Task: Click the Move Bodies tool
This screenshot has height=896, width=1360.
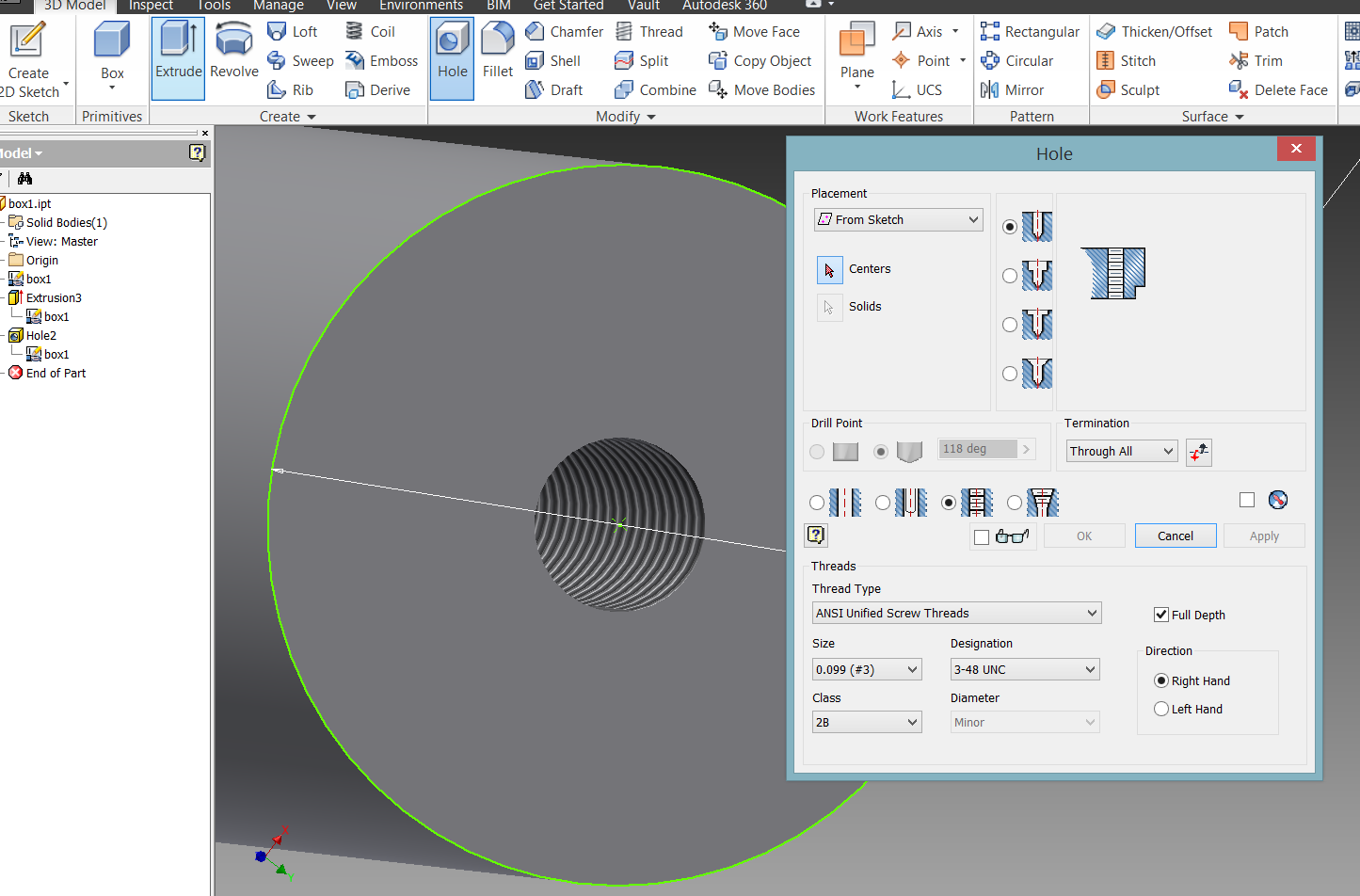Action: pyautogui.click(x=761, y=89)
